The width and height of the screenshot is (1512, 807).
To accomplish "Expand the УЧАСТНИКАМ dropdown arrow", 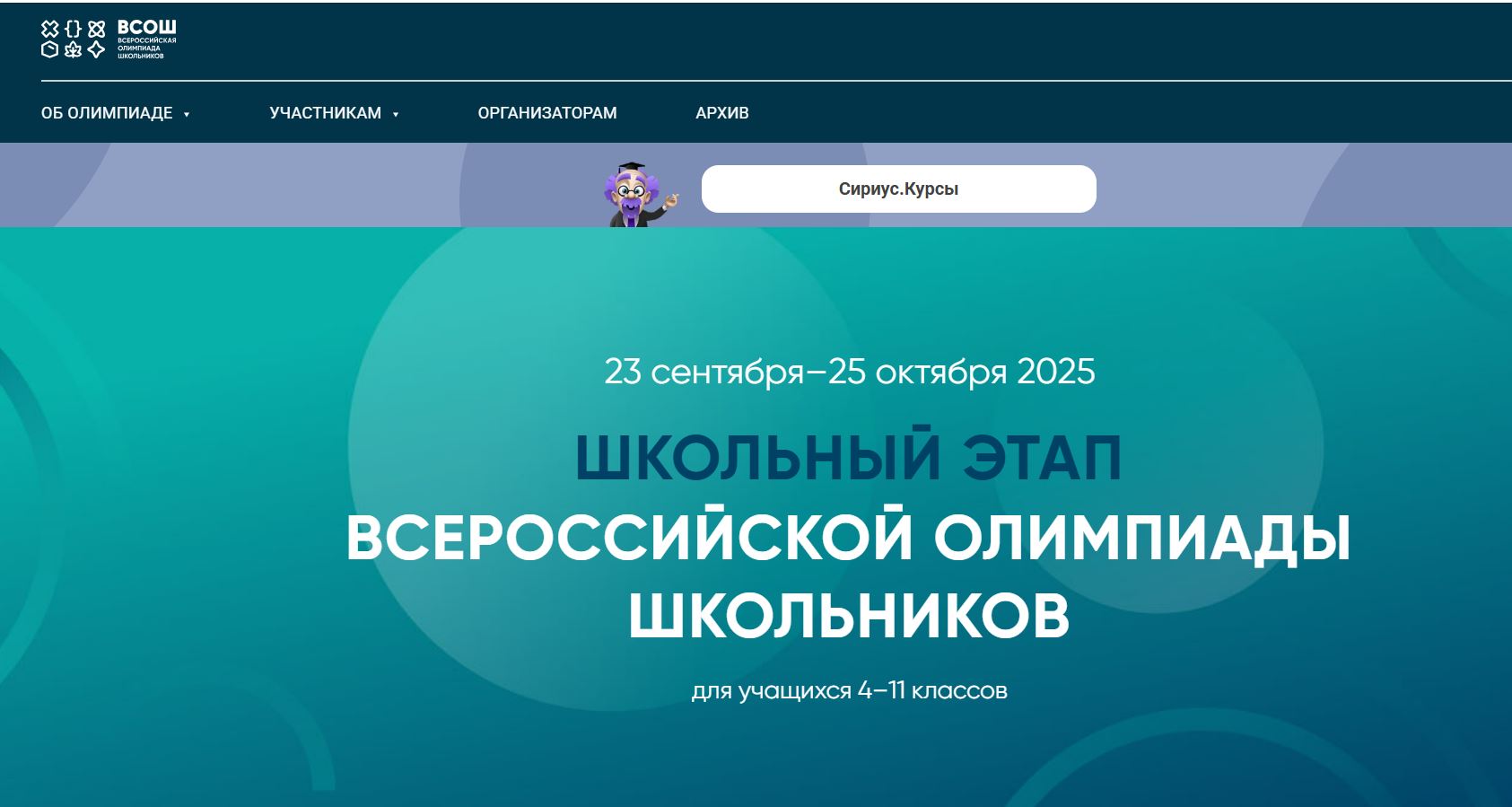I will pyautogui.click(x=396, y=114).
